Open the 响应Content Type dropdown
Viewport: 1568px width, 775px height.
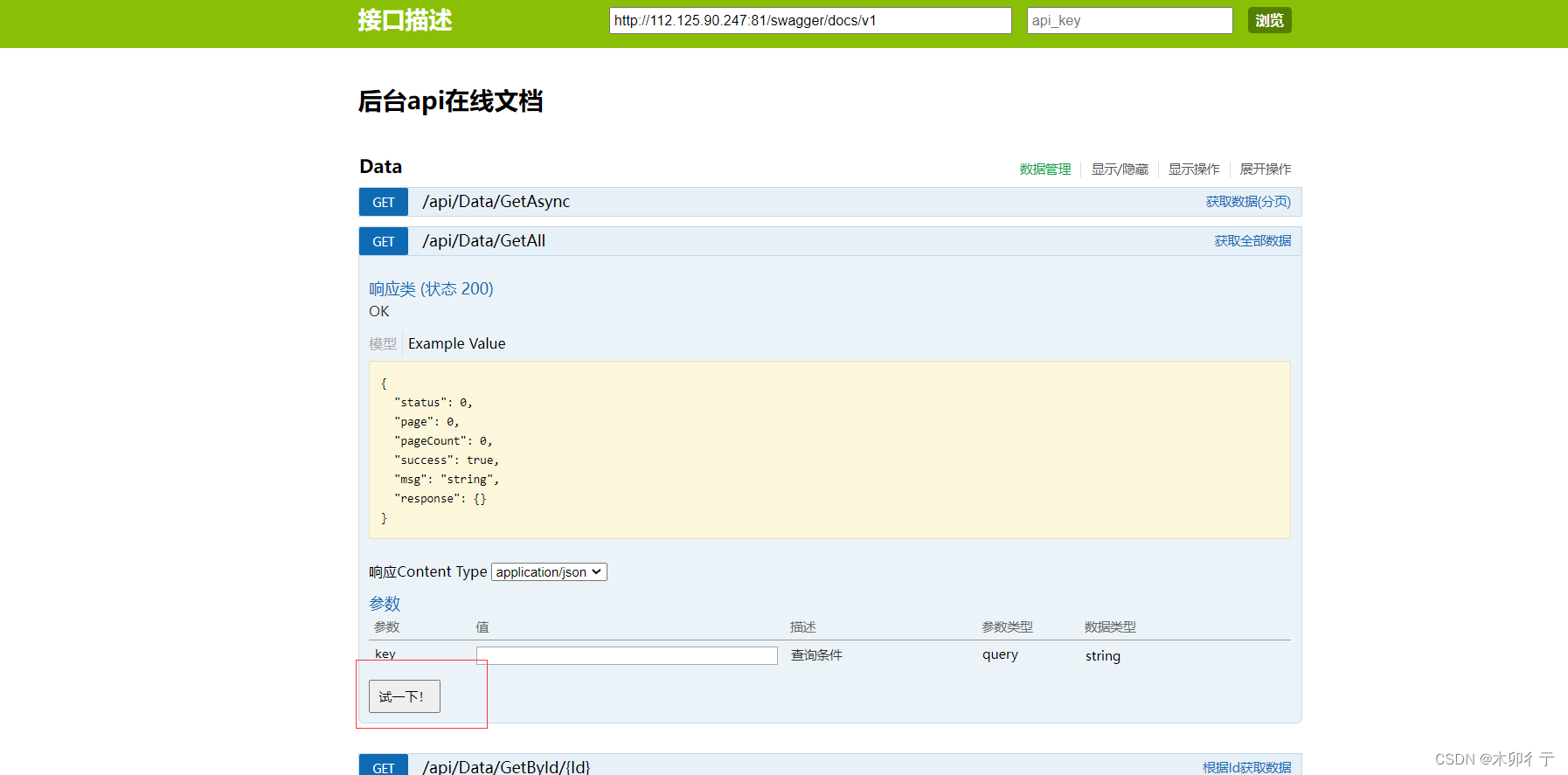549,572
